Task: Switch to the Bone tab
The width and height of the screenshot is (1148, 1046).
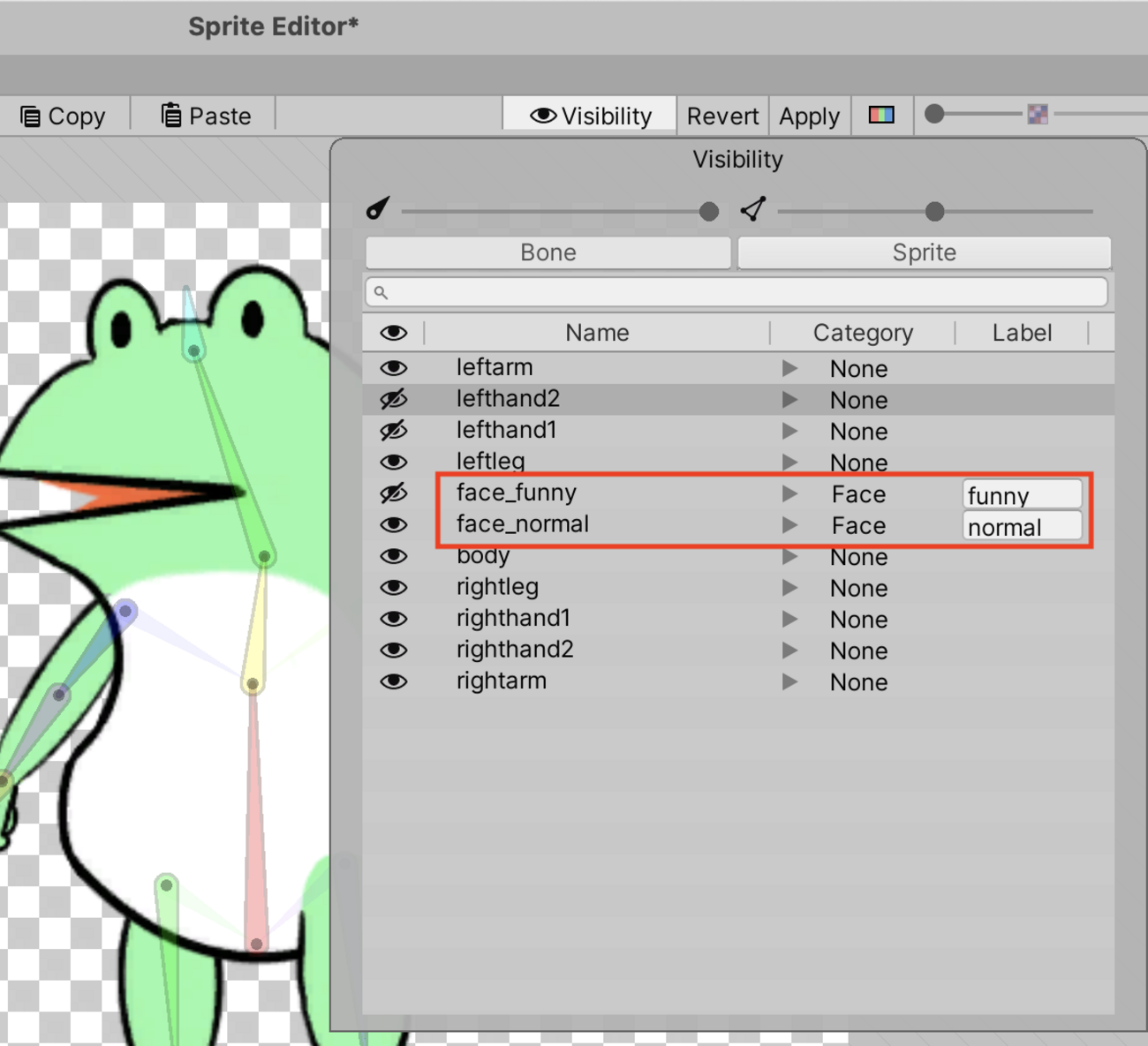Action: coord(548,252)
